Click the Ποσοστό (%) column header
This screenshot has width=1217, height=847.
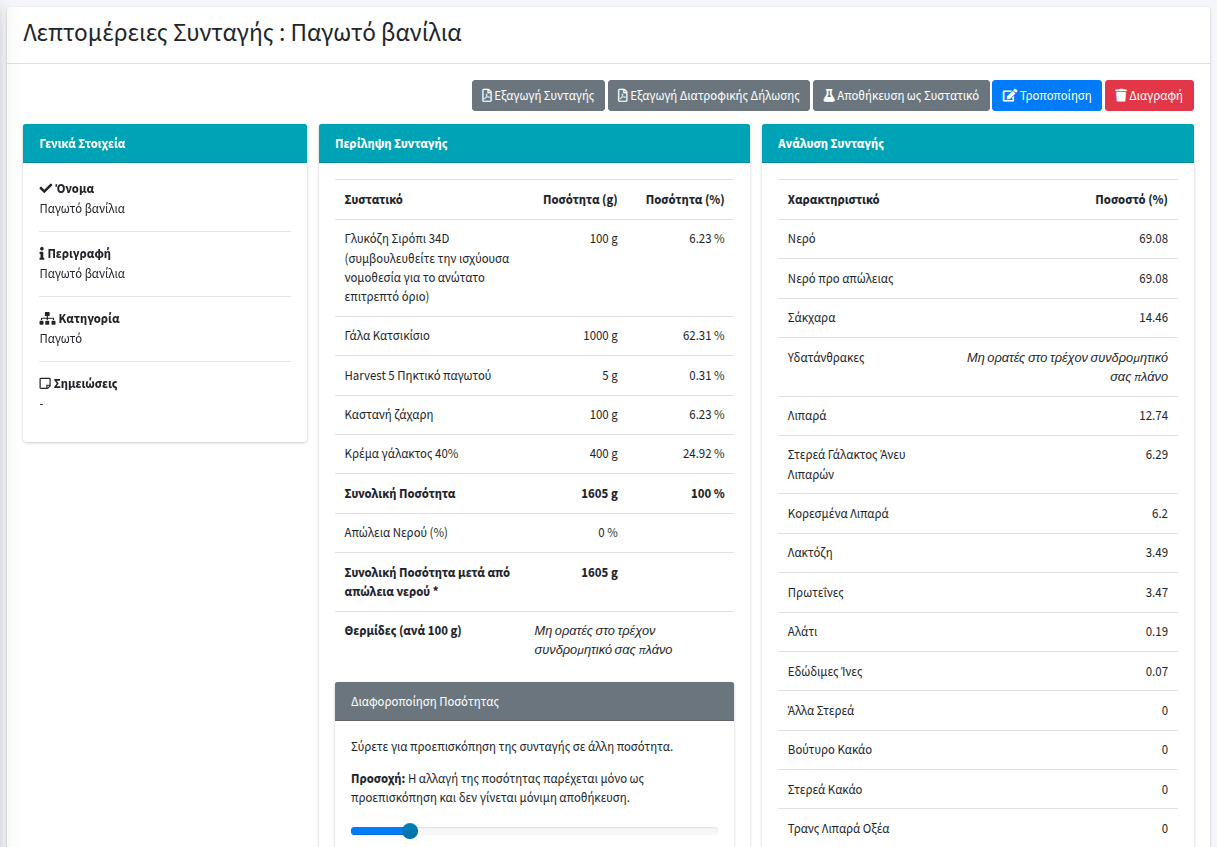click(x=1132, y=200)
